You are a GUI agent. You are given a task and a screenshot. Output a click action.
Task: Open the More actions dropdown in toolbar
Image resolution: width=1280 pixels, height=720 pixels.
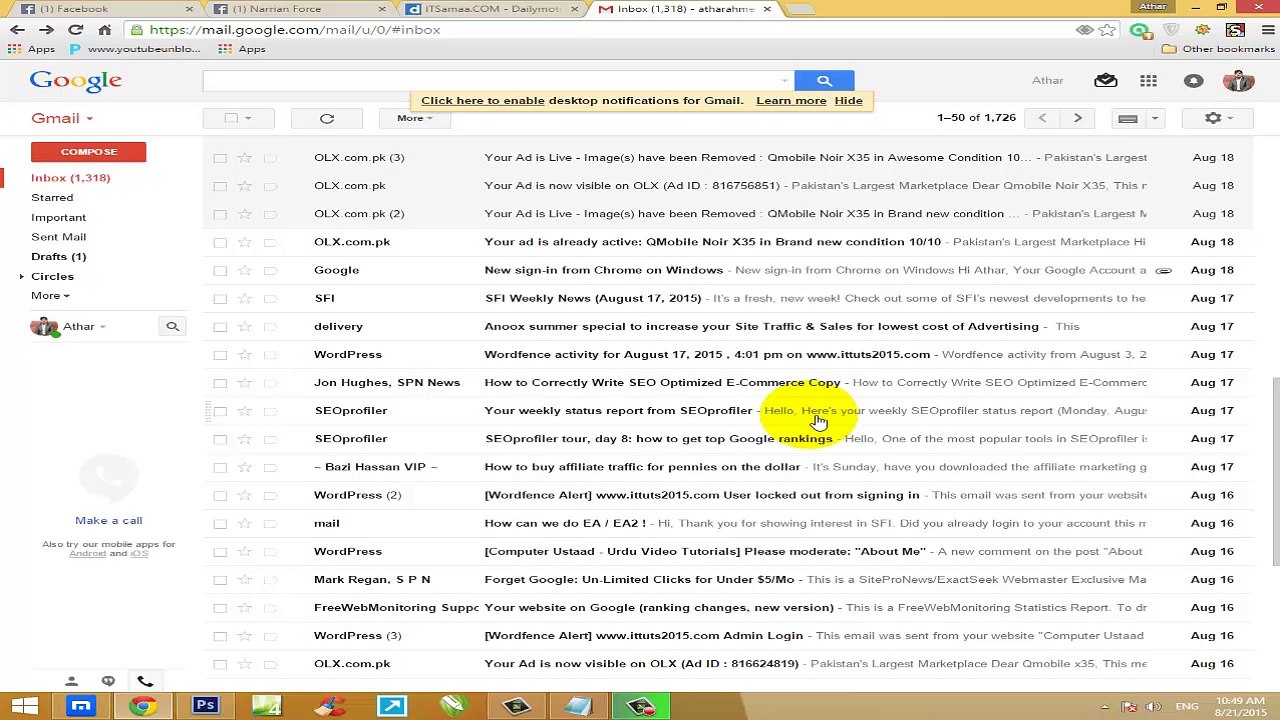click(415, 118)
